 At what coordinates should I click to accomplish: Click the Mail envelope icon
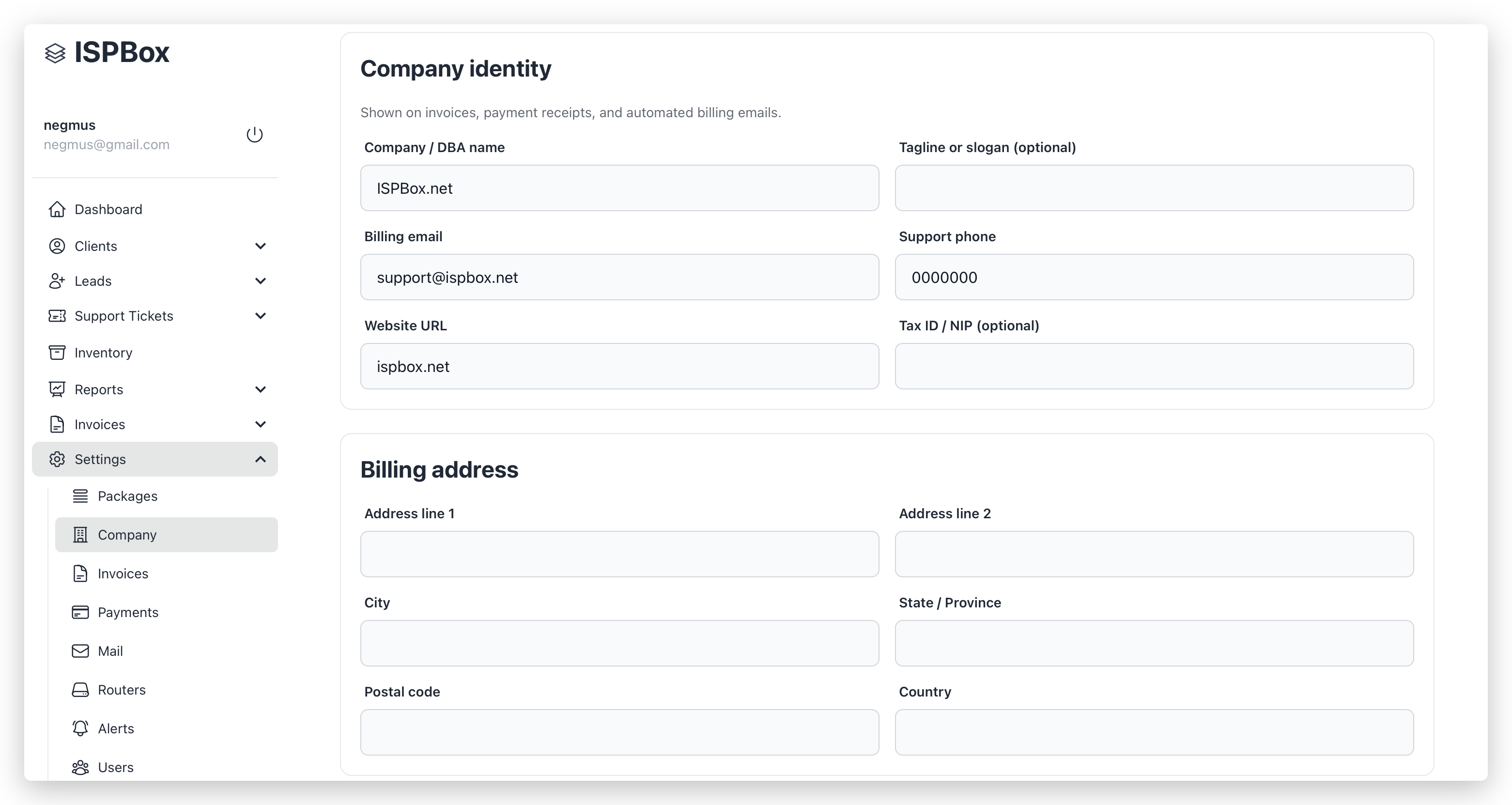click(x=80, y=650)
